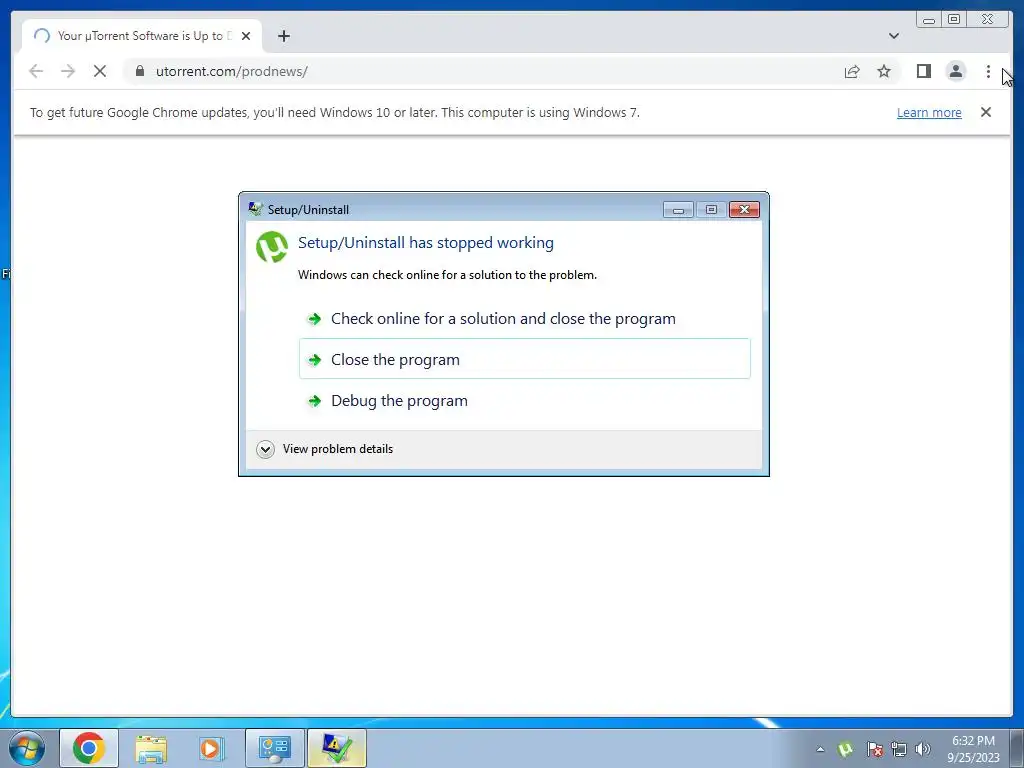Select the µTorrent Software is Up to Date tab
The width and height of the screenshot is (1024, 768).
tap(142, 36)
